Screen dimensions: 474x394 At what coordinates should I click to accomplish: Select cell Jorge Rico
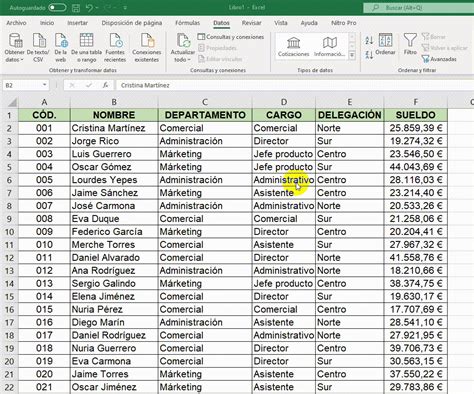pos(114,141)
